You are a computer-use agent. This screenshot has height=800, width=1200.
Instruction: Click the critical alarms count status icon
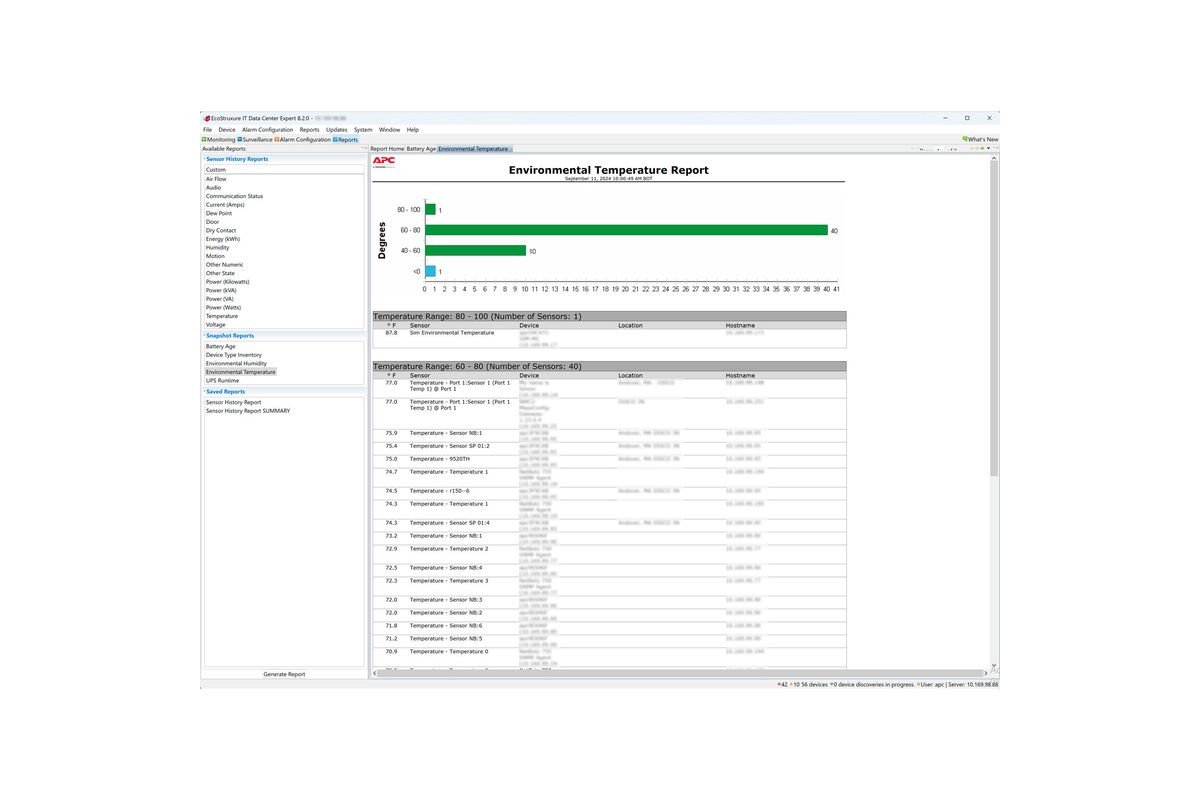coord(778,684)
